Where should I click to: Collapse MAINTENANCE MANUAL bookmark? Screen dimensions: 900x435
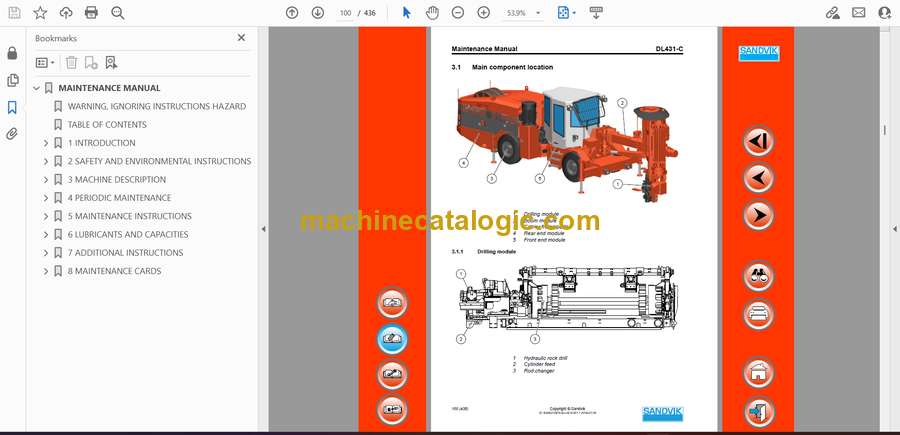tap(37, 88)
